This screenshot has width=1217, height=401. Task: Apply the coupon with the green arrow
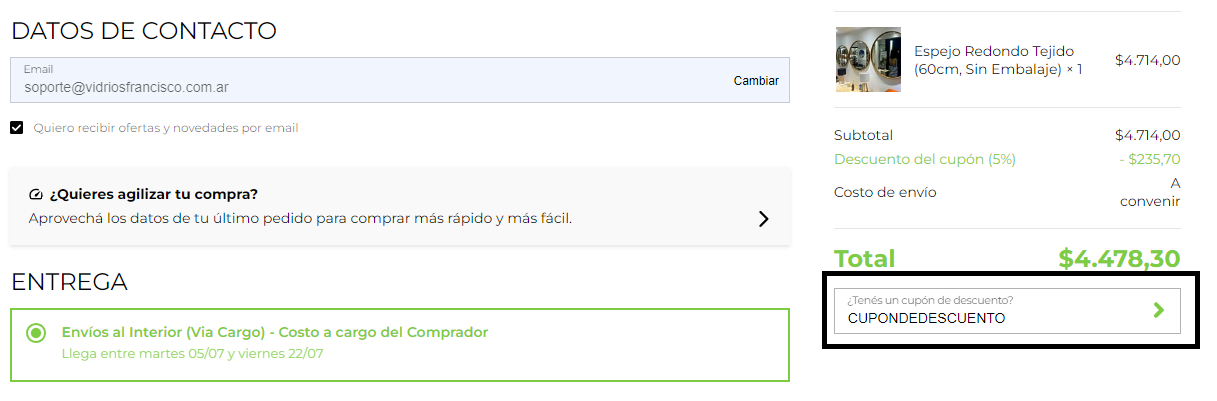(1158, 310)
